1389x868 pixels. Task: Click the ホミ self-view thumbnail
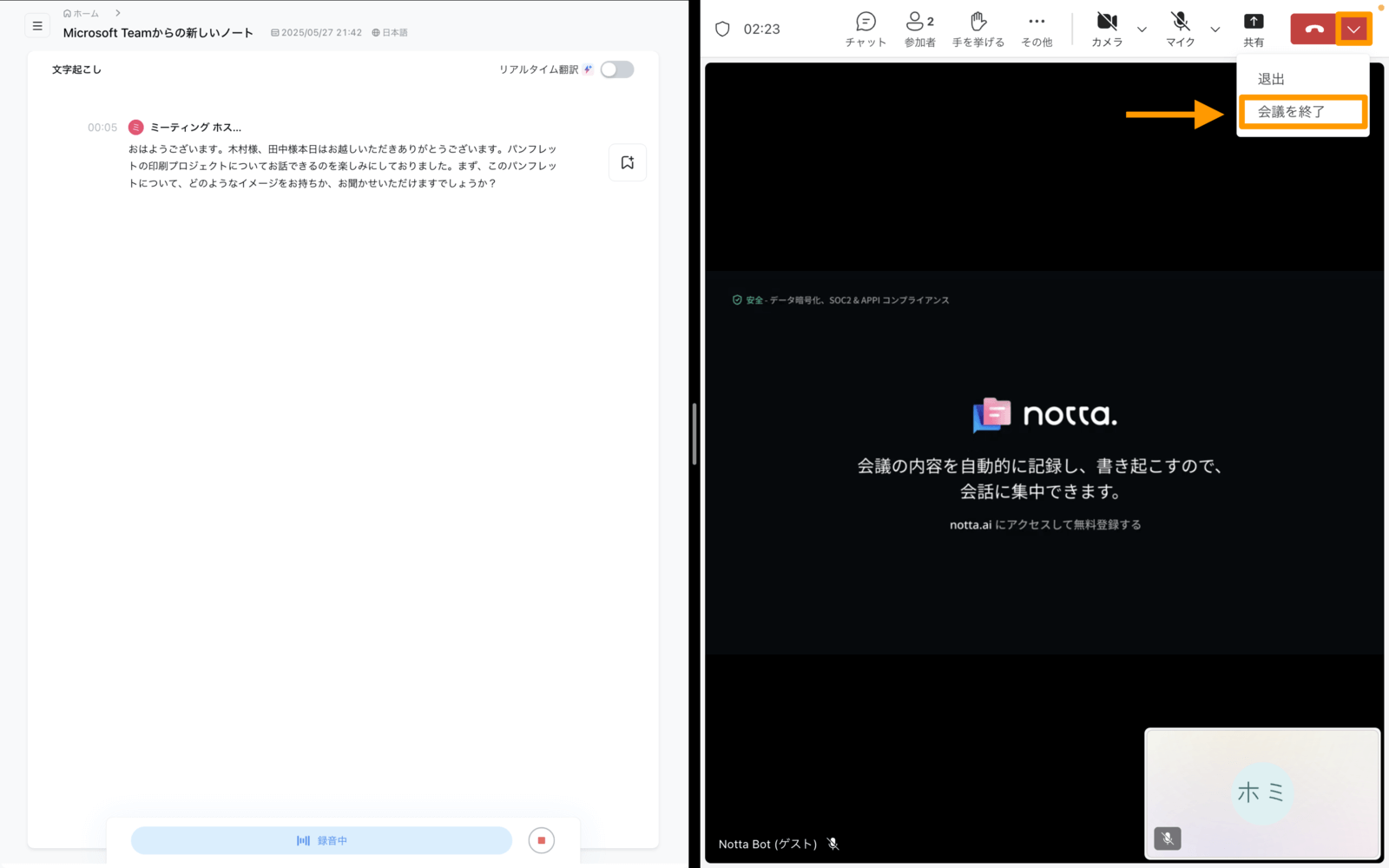pyautogui.click(x=1262, y=793)
